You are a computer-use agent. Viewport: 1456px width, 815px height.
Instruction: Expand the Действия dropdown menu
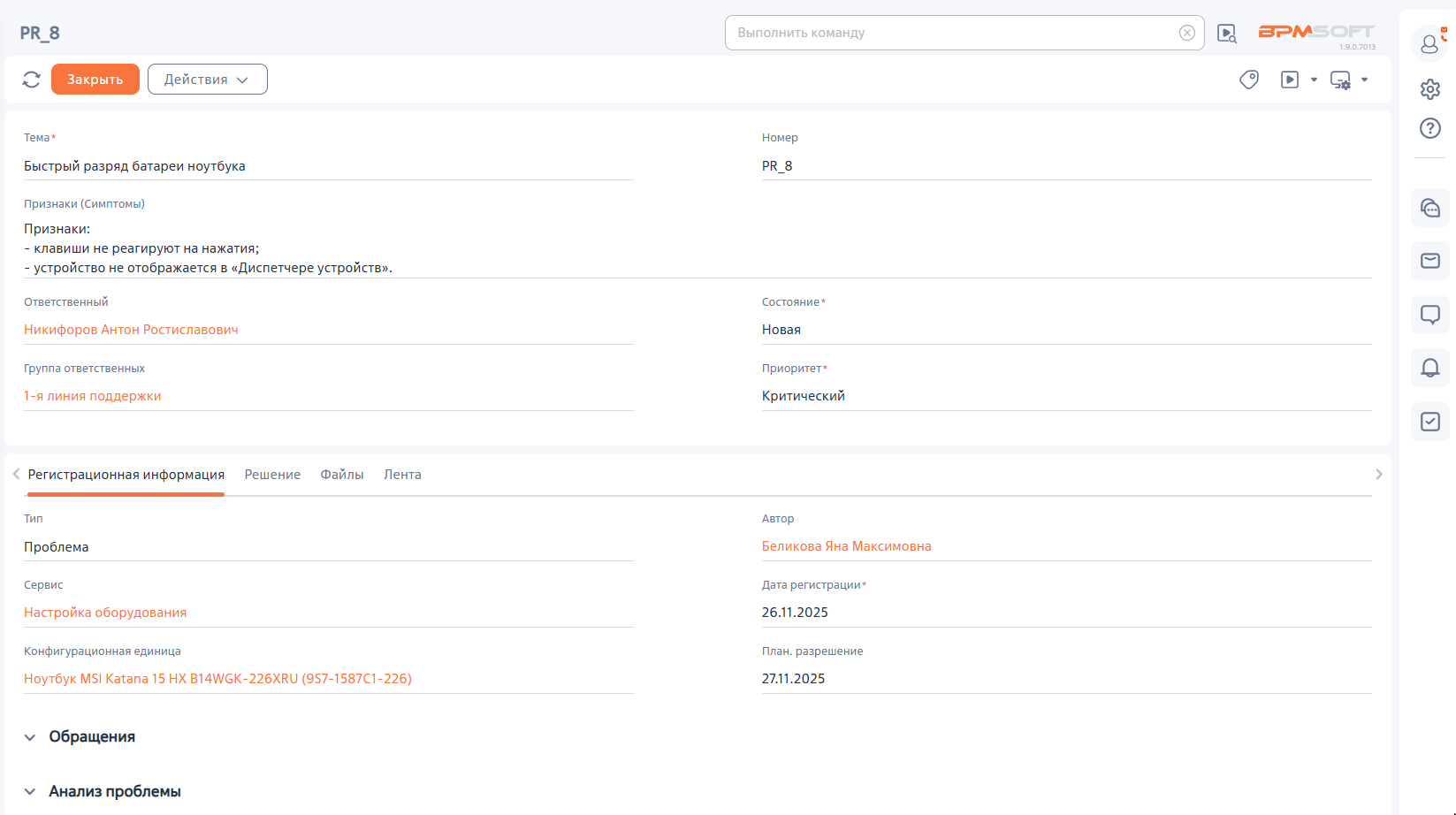[x=207, y=80]
